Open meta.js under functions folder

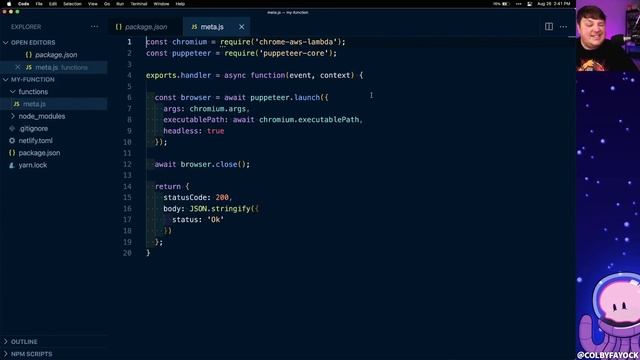[x=54, y=104]
